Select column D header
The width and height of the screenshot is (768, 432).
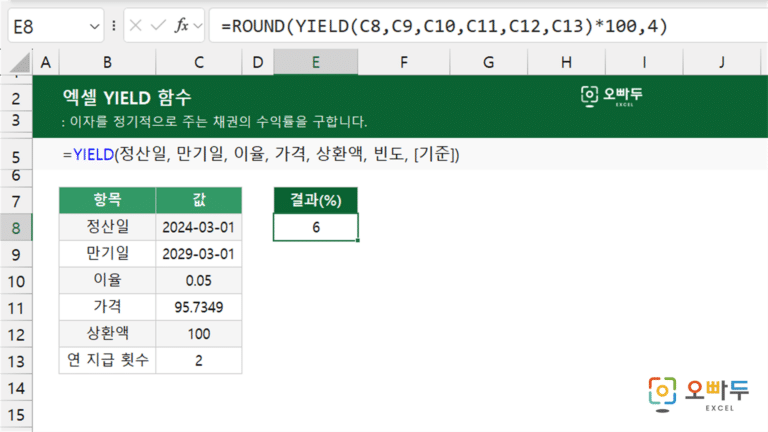pos(258,62)
